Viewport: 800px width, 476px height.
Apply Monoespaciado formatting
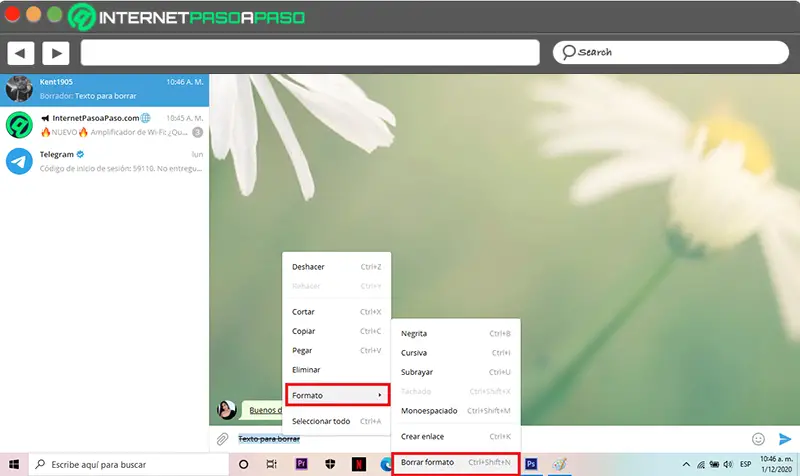(x=456, y=411)
